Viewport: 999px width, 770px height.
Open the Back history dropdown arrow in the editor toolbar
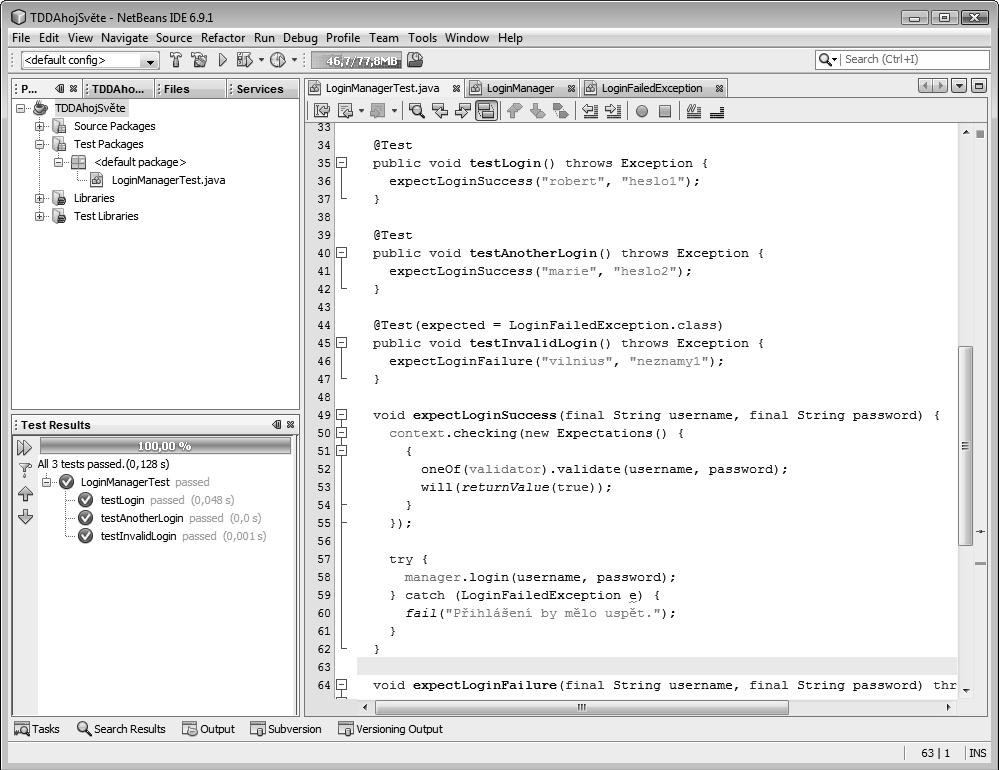coord(361,111)
